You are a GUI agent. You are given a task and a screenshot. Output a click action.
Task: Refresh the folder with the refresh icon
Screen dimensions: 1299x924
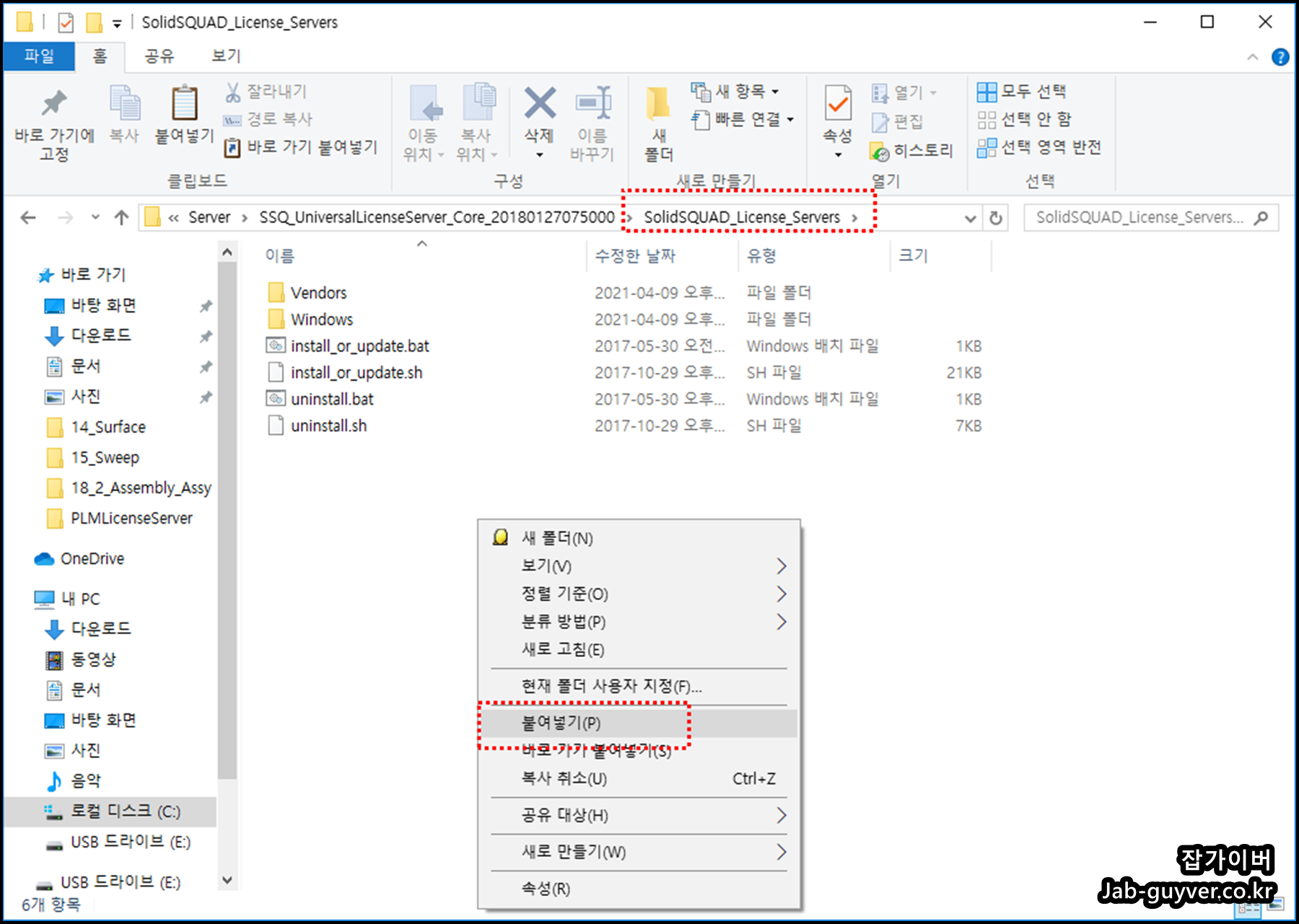(996, 218)
